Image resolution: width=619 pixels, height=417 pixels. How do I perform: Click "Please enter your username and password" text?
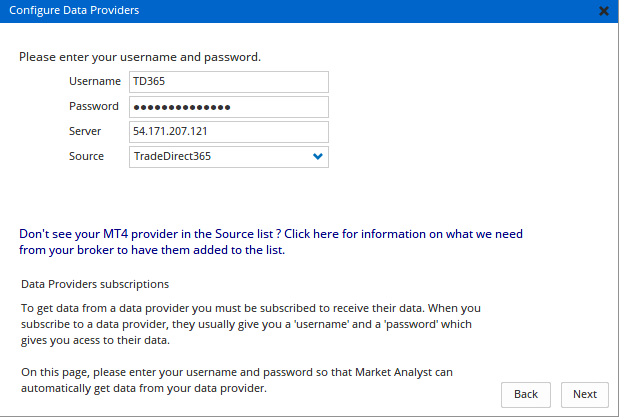coord(140,57)
